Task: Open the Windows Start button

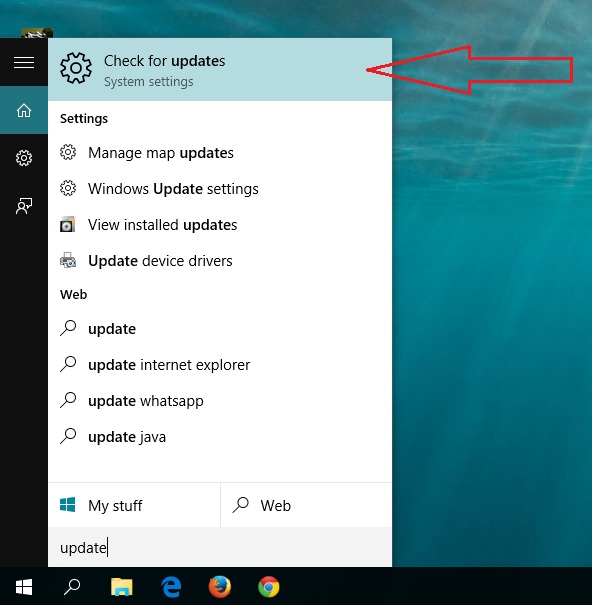Action: coord(24,587)
